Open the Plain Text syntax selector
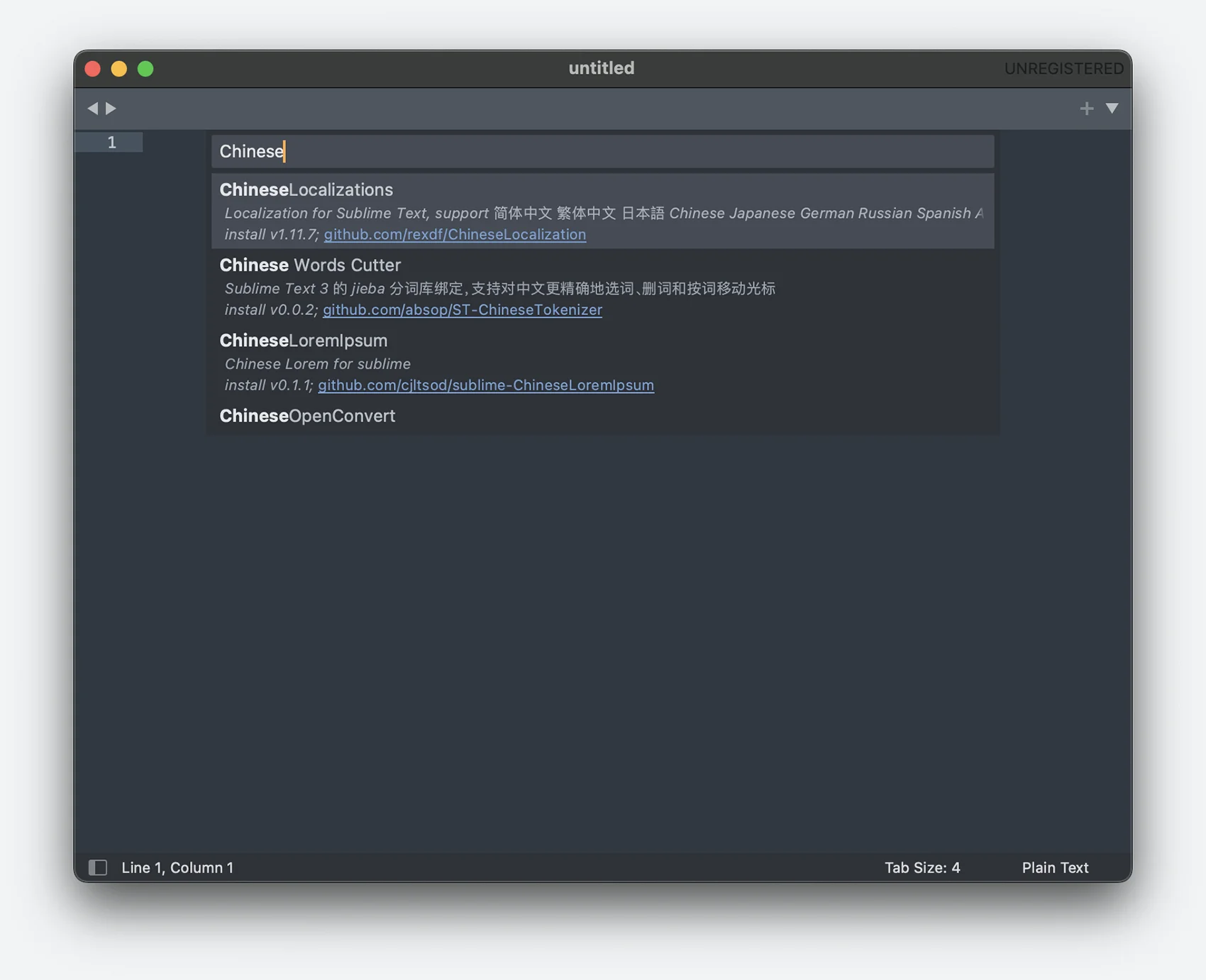The height and width of the screenshot is (980, 1206). (1055, 867)
